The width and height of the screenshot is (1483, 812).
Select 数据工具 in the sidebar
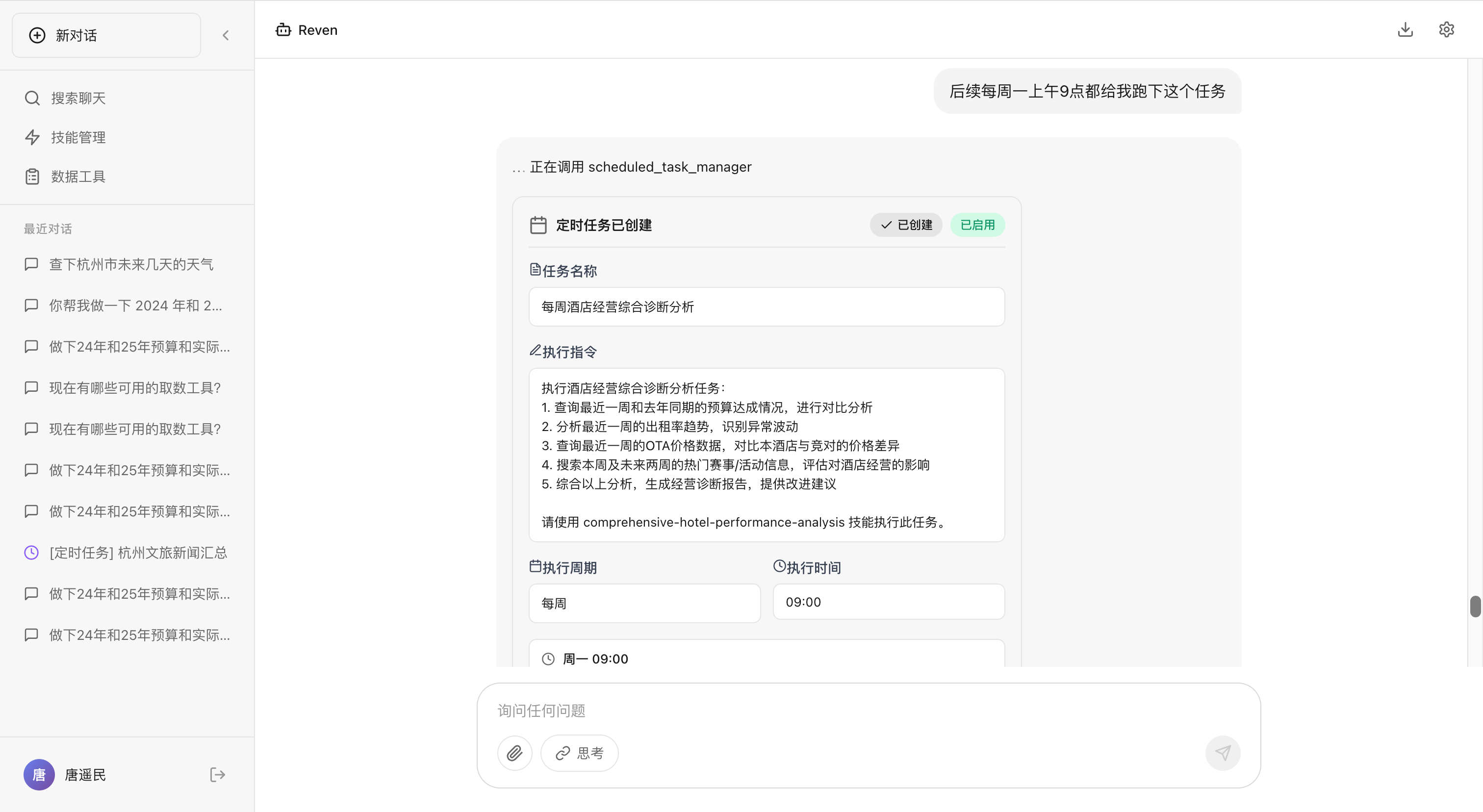click(x=77, y=176)
